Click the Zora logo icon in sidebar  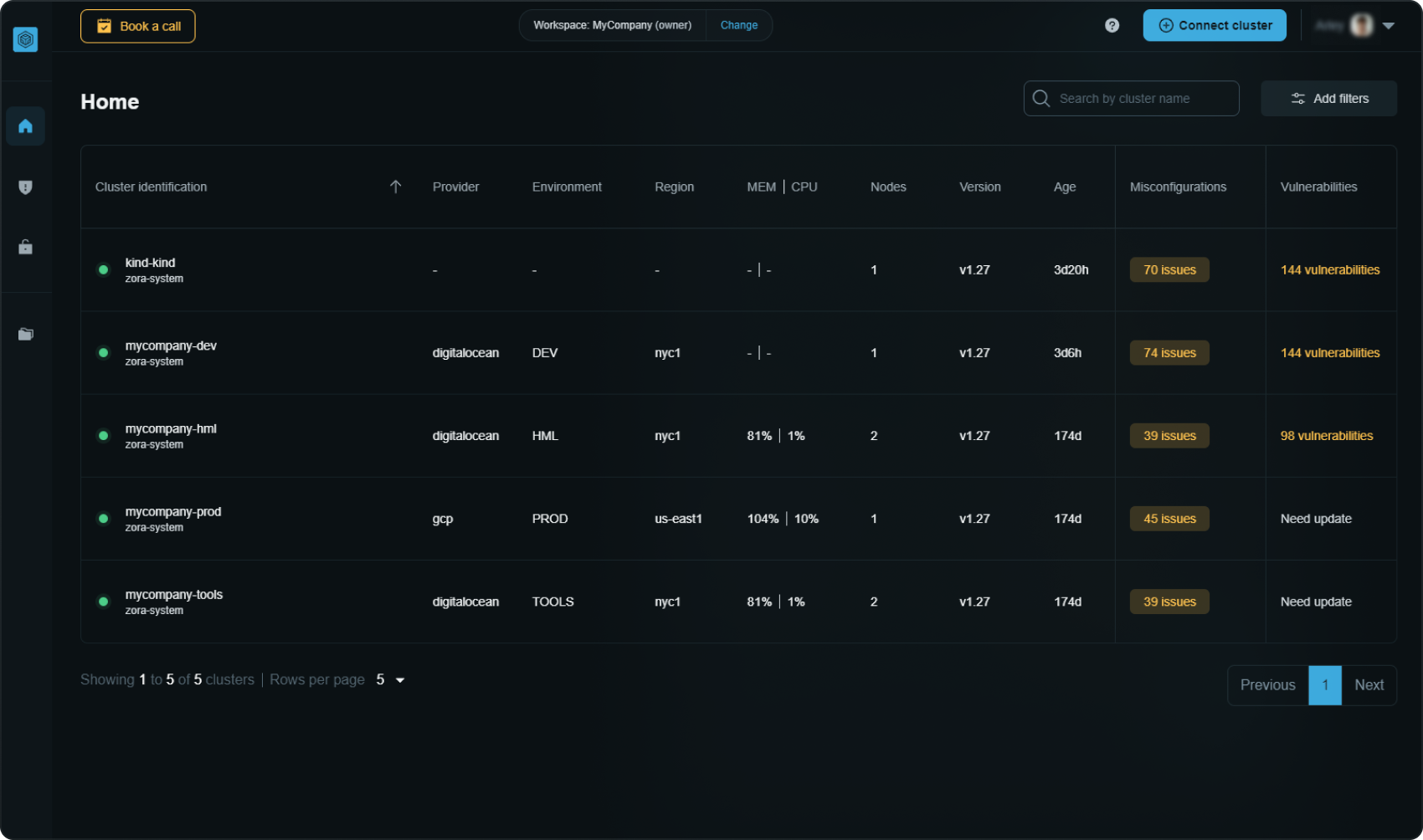pos(25,39)
